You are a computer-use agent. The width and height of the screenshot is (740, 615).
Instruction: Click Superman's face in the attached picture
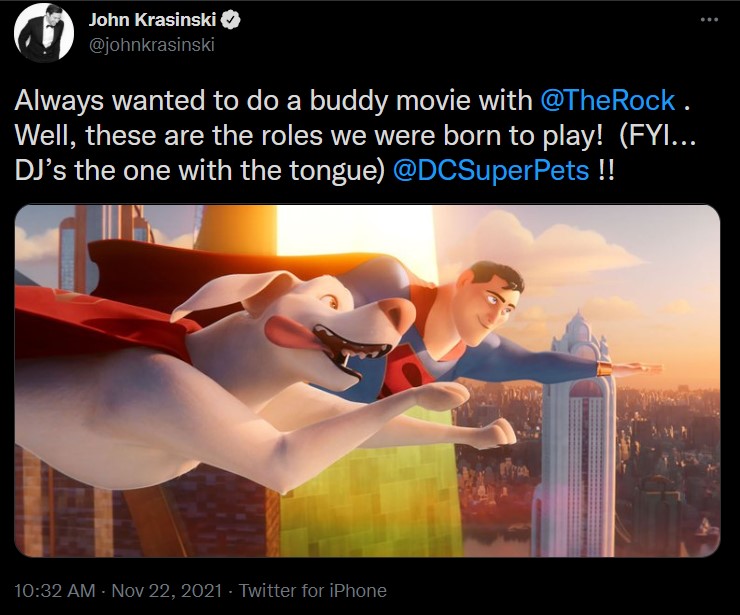click(491, 302)
